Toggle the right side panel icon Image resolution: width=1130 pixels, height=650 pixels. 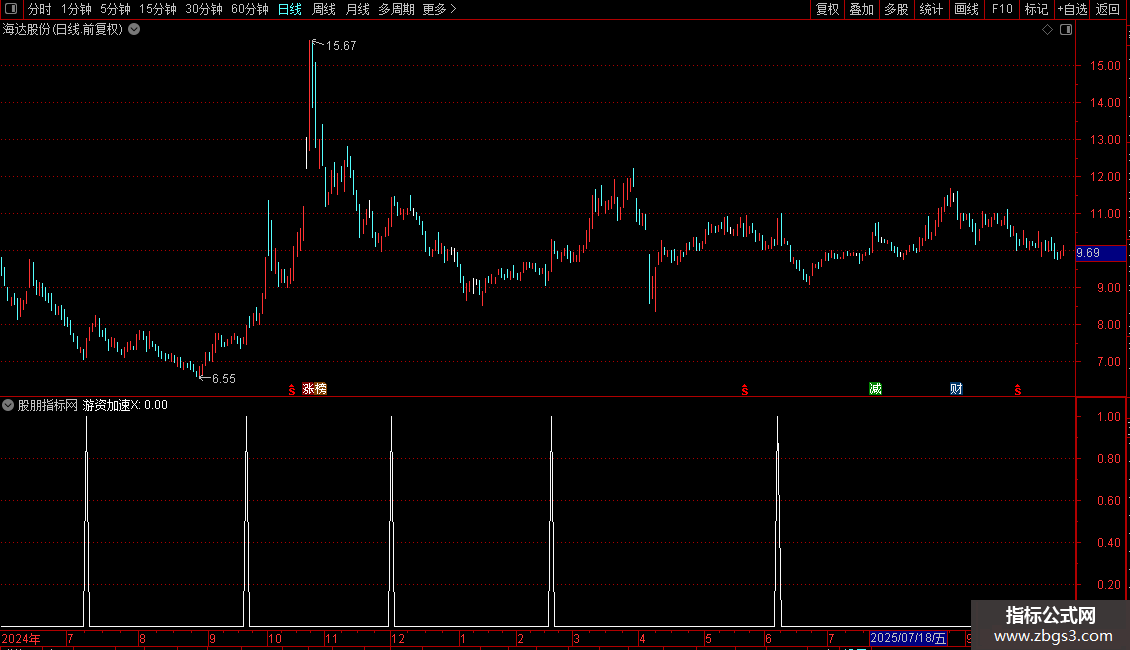[1066, 30]
